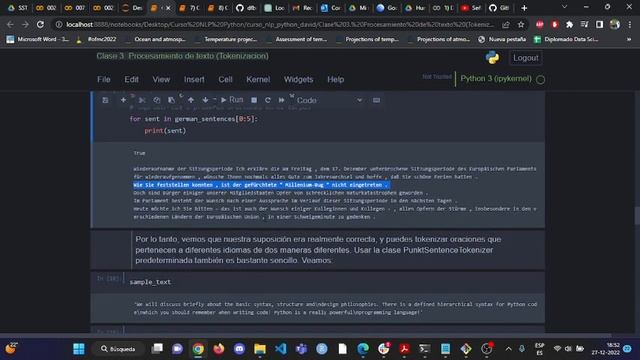
Task: Show hidden system tray icons chevron
Action: pyautogui.click(x=508, y=349)
